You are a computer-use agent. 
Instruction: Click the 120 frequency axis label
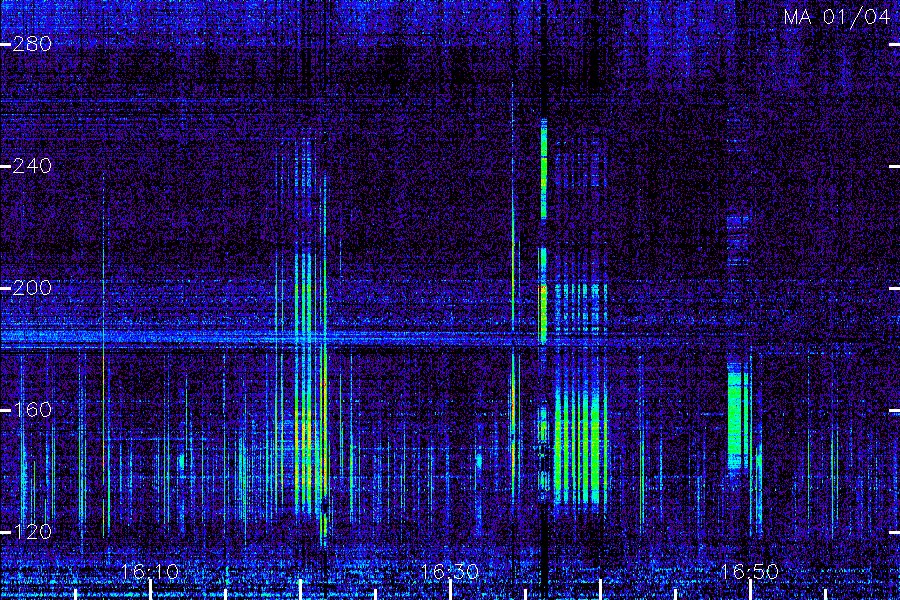click(x=32, y=531)
